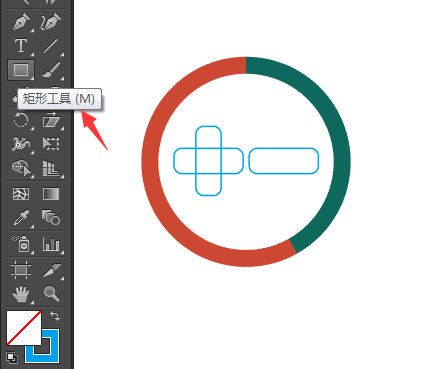
Task: Select the Curvature tool
Action: [x=51, y=22]
